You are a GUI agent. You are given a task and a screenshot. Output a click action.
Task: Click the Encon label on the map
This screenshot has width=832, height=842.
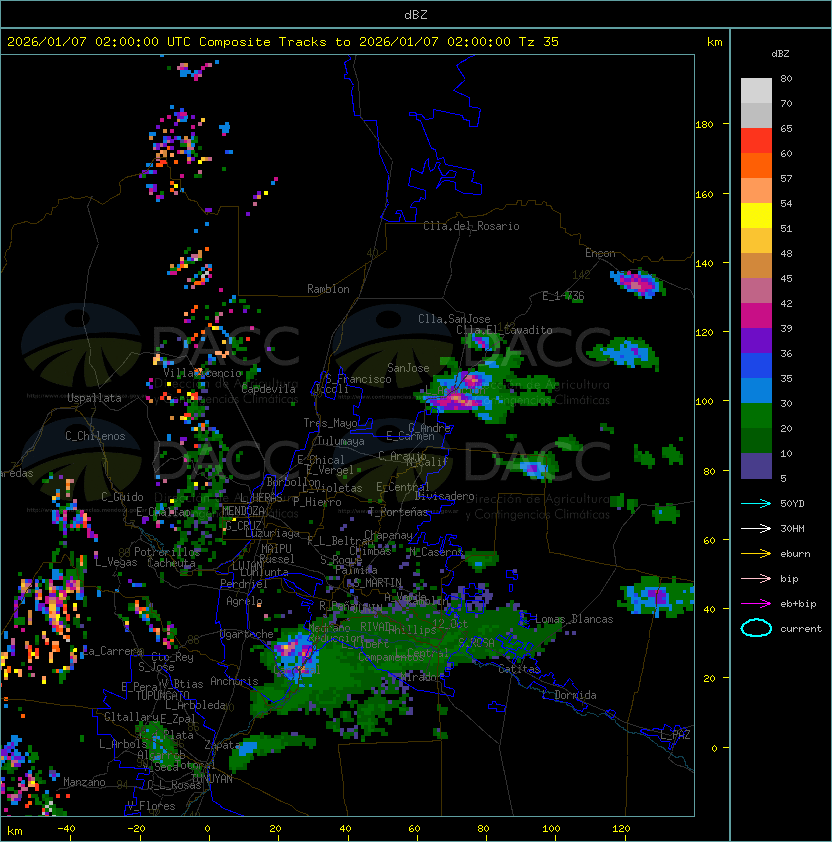click(600, 253)
